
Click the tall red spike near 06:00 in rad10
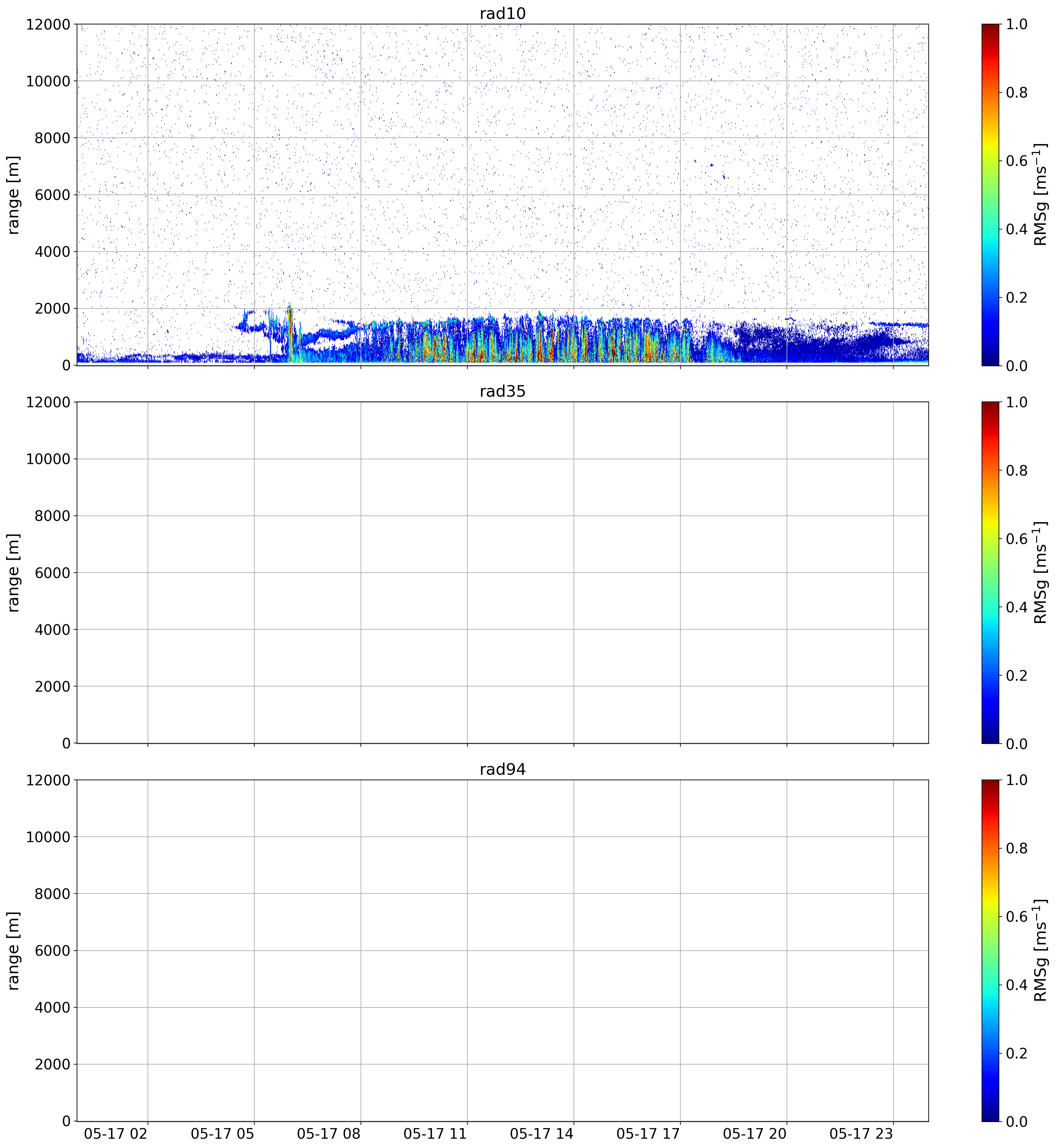pyautogui.click(x=290, y=334)
